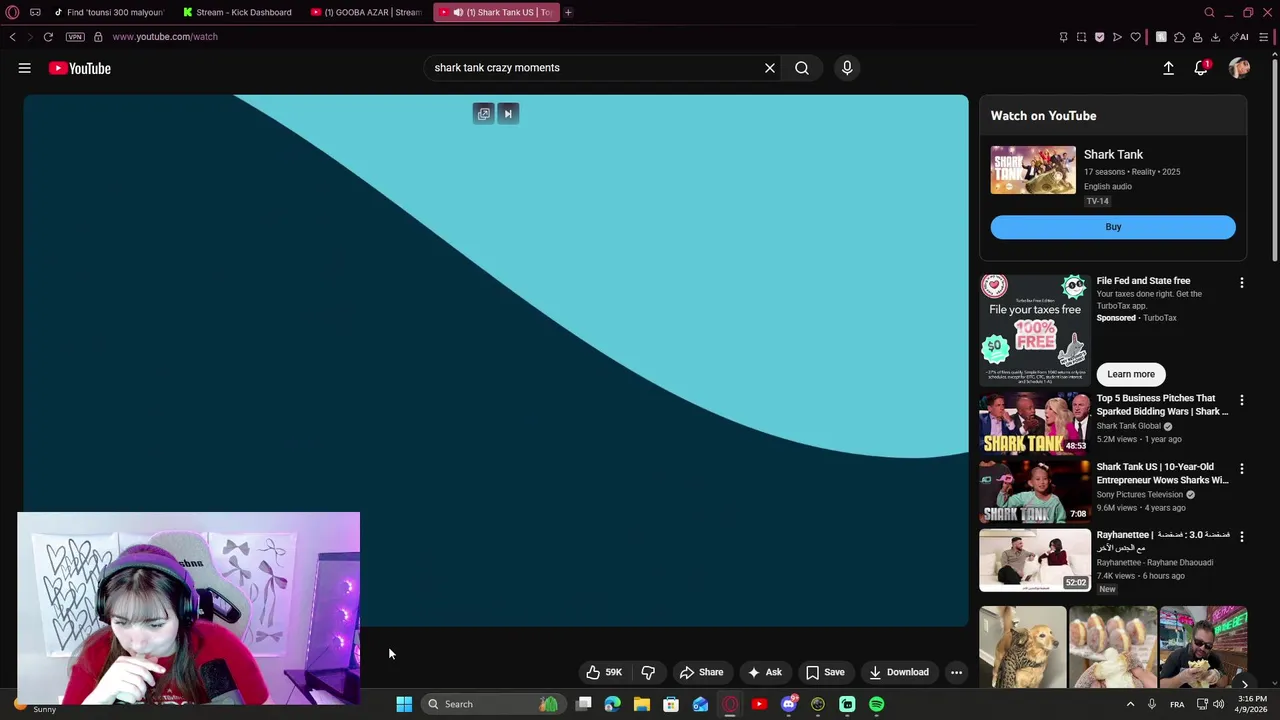Toggle the ad blocker shield icon
The width and height of the screenshot is (1280, 720).
pyautogui.click(x=1099, y=37)
